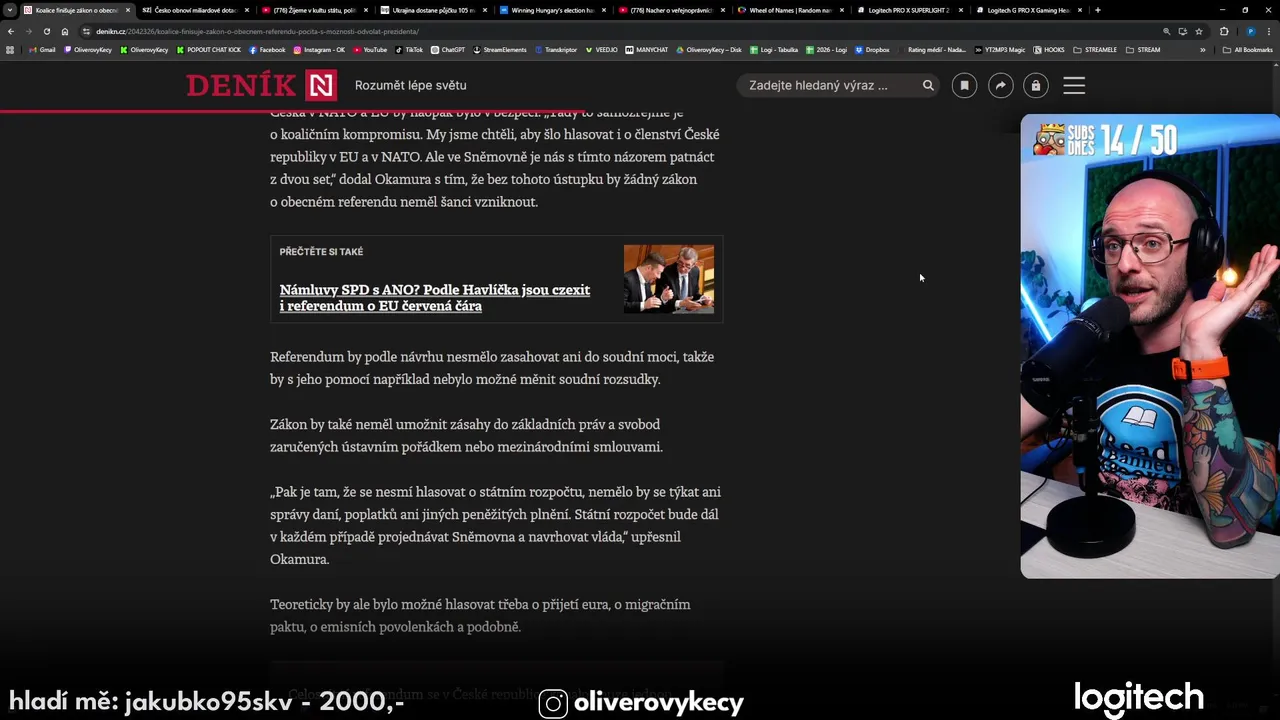The width and height of the screenshot is (1280, 720).
Task: Open Rating médií bookmark
Action: (932, 49)
